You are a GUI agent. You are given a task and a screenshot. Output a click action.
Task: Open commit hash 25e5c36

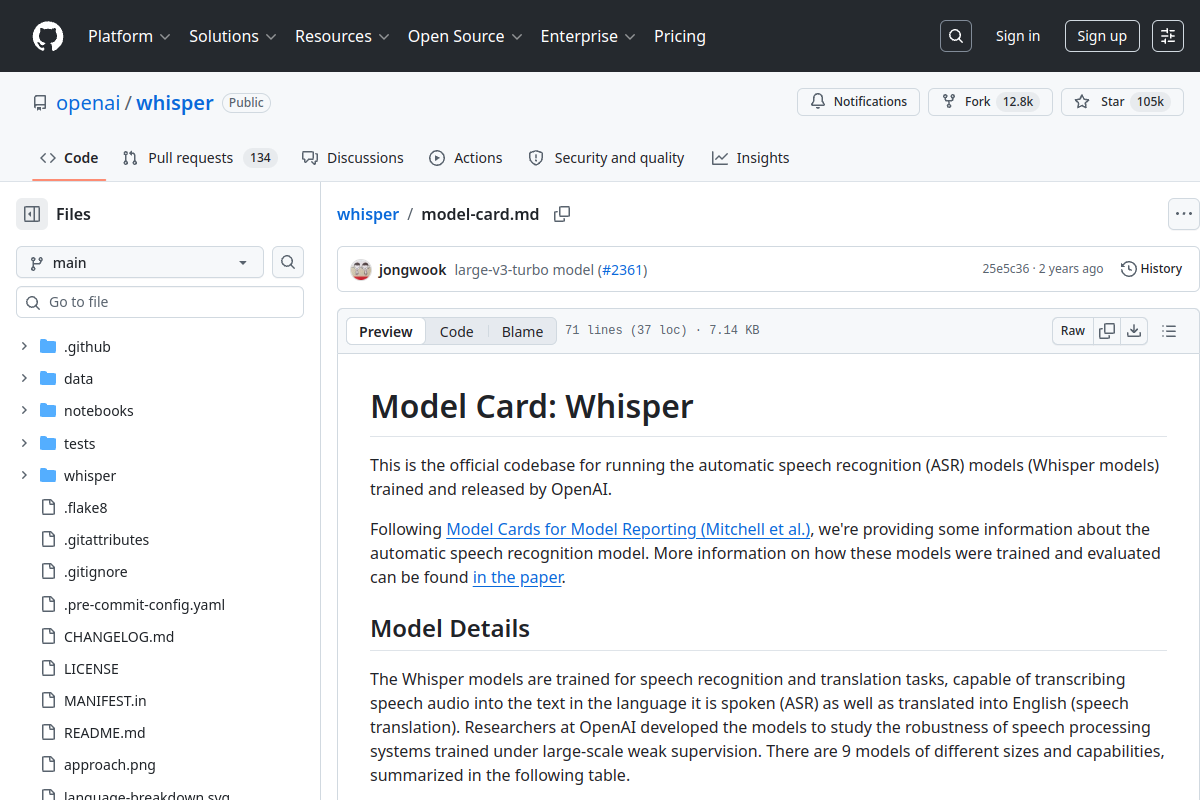(x=1006, y=269)
